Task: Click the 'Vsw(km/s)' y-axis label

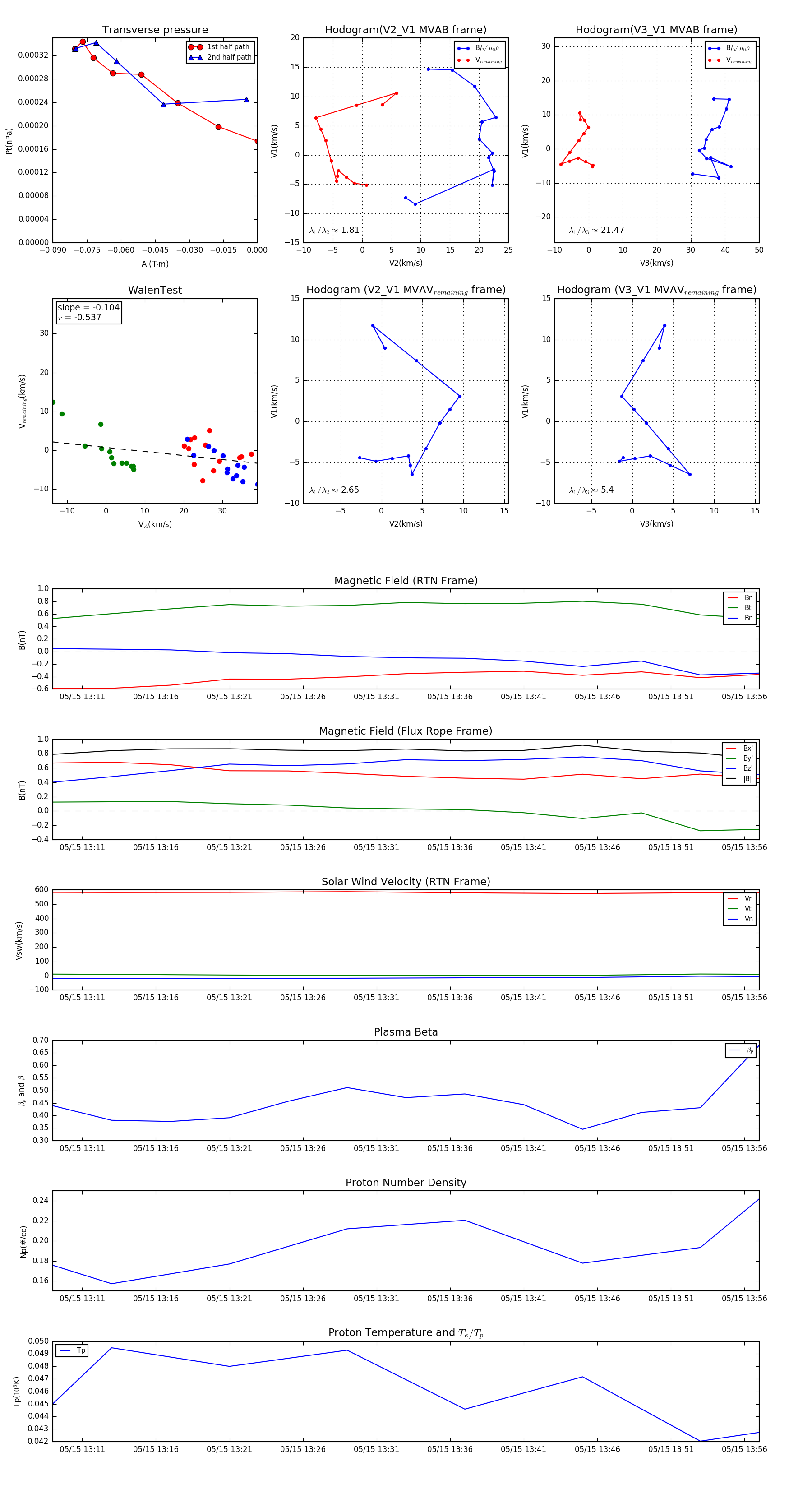Action: (18, 940)
